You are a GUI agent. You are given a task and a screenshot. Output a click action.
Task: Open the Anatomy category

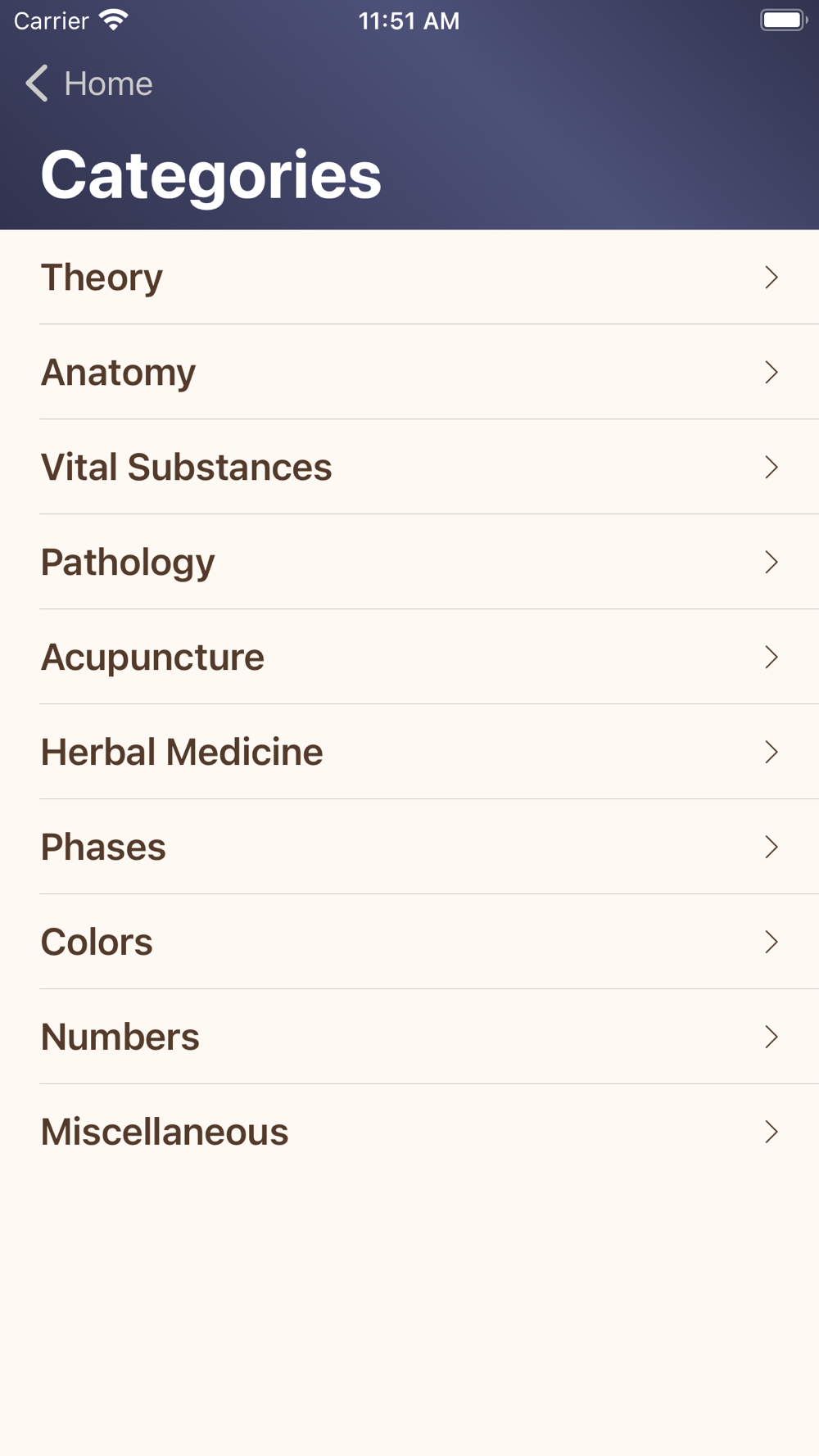click(x=409, y=373)
